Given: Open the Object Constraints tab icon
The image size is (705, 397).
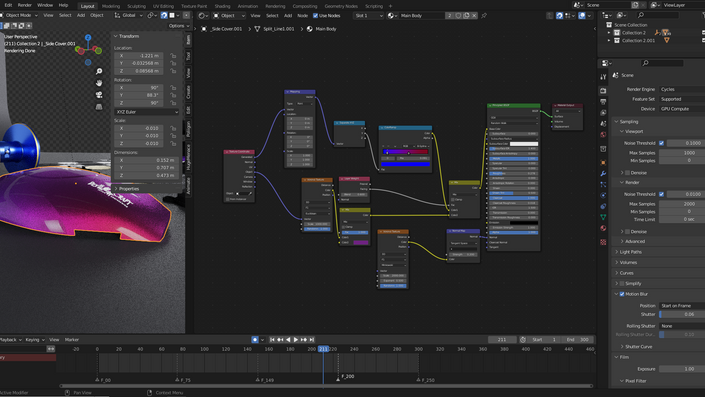Looking at the screenshot, I should pyautogui.click(x=603, y=206).
